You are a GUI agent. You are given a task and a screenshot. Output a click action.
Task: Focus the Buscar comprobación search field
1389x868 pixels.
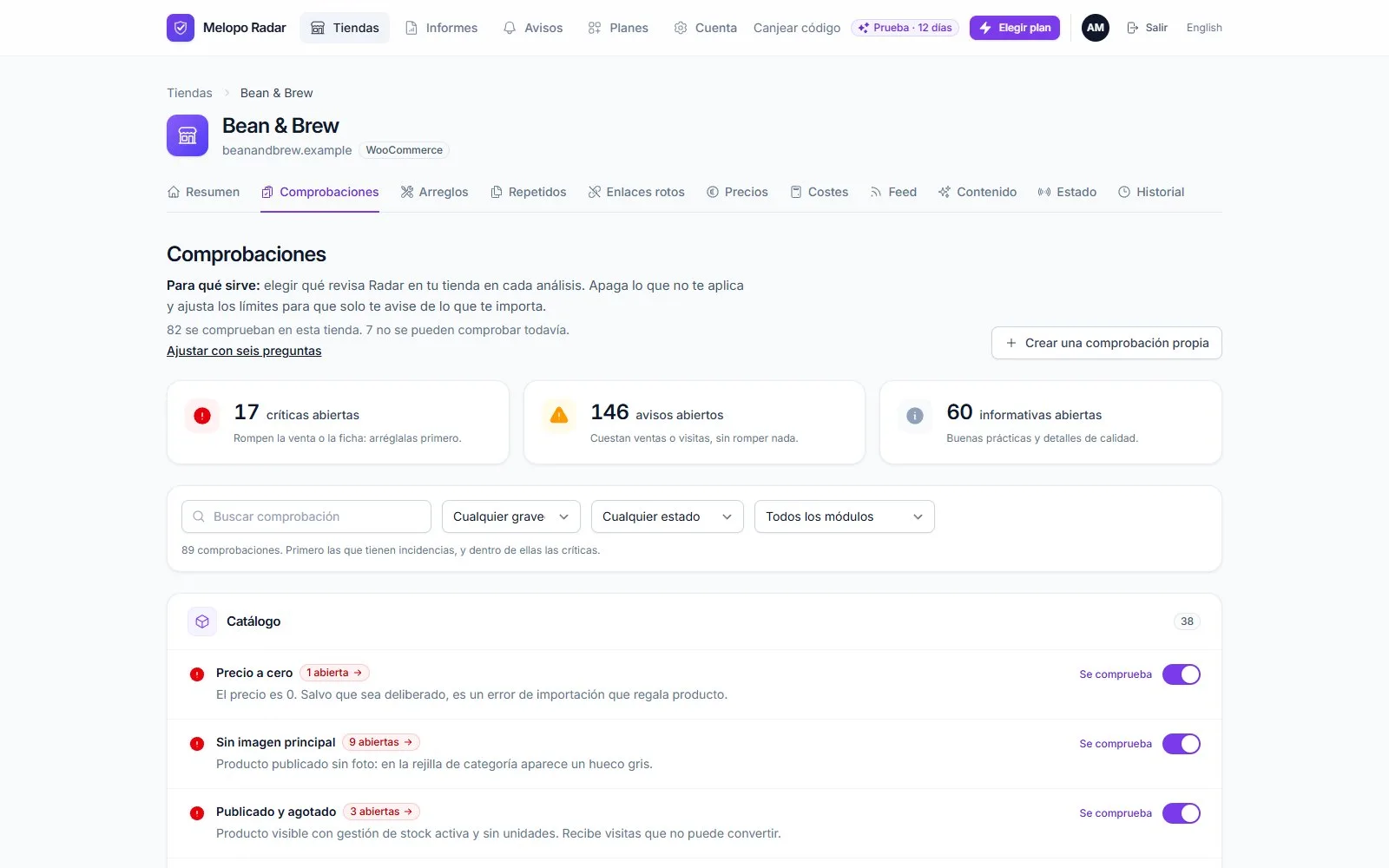pyautogui.click(x=306, y=516)
